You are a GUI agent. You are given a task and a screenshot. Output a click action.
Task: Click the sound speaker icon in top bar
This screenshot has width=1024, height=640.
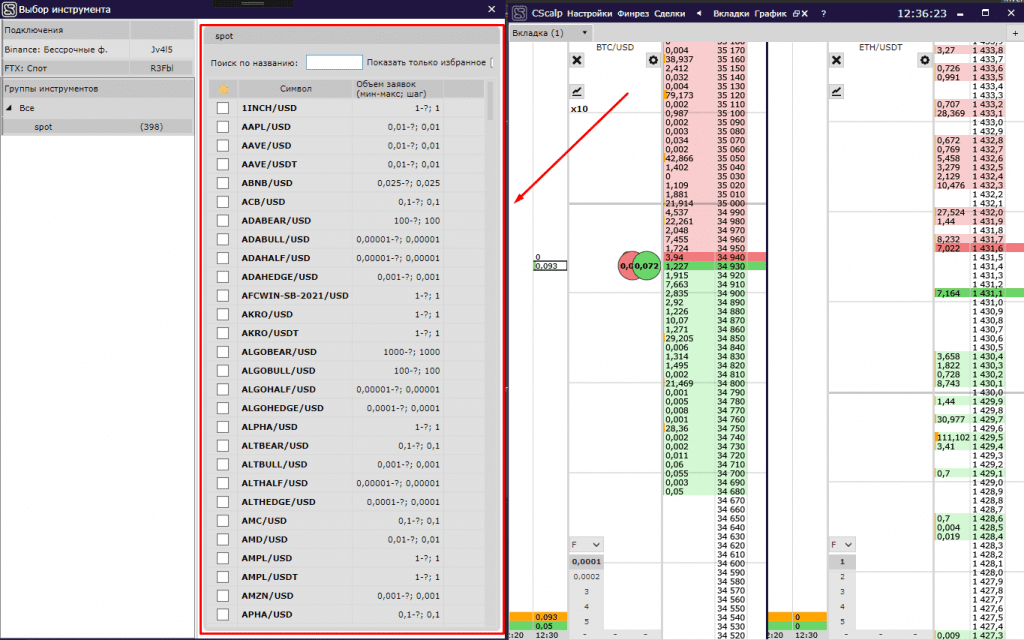(x=698, y=14)
